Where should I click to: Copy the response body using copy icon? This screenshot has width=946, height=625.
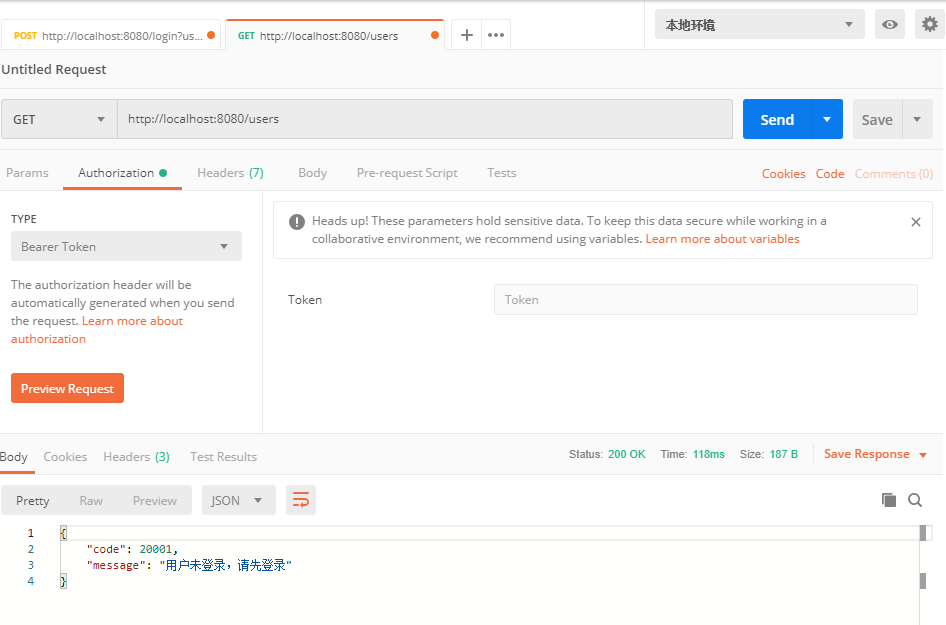pyautogui.click(x=889, y=499)
